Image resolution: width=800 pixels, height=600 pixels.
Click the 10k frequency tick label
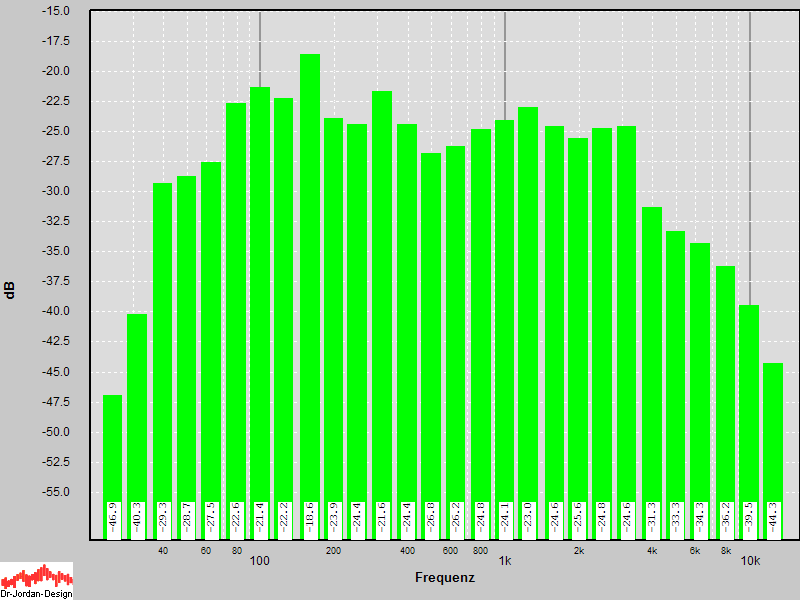[750, 561]
